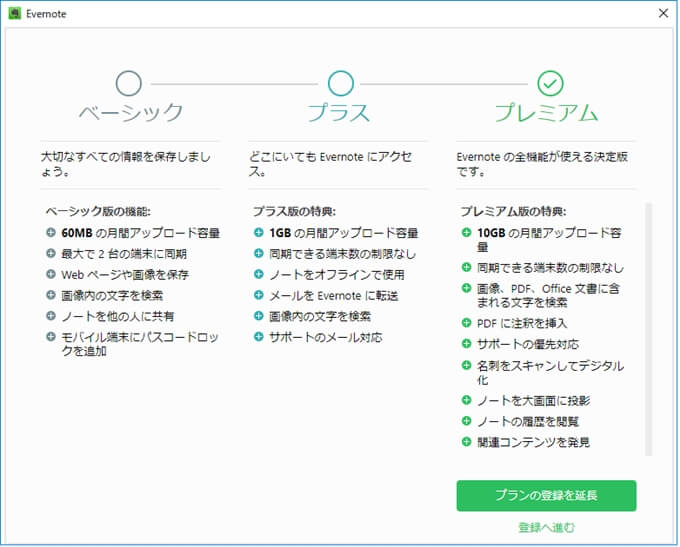Click plus icon beside Web ページや画像を保存

tap(51, 274)
